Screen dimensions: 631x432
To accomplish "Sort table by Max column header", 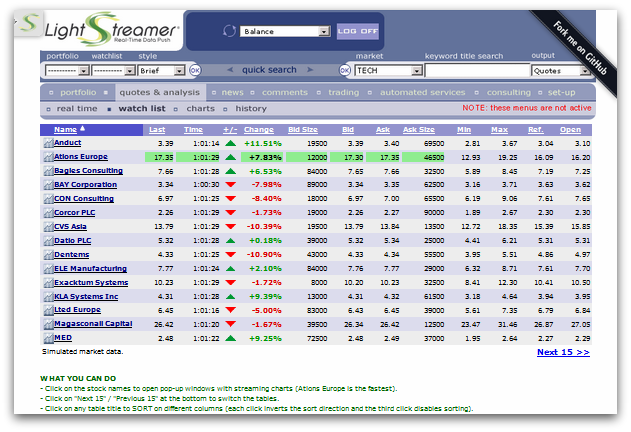I will coord(499,130).
